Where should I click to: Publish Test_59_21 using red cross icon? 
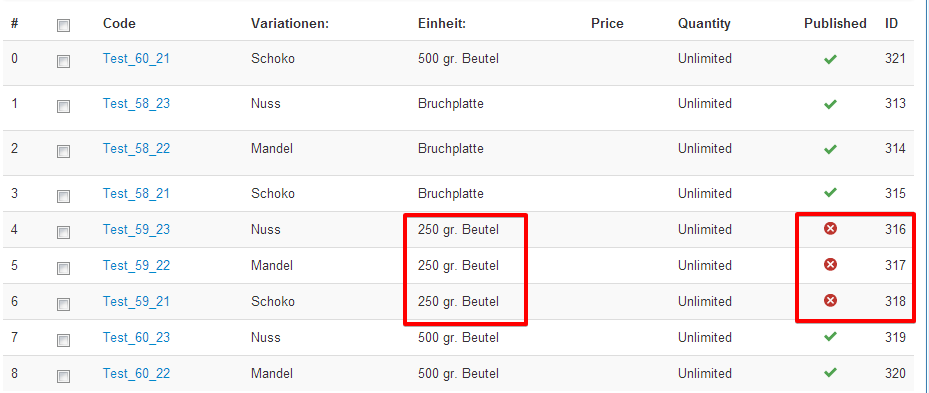[831, 301]
